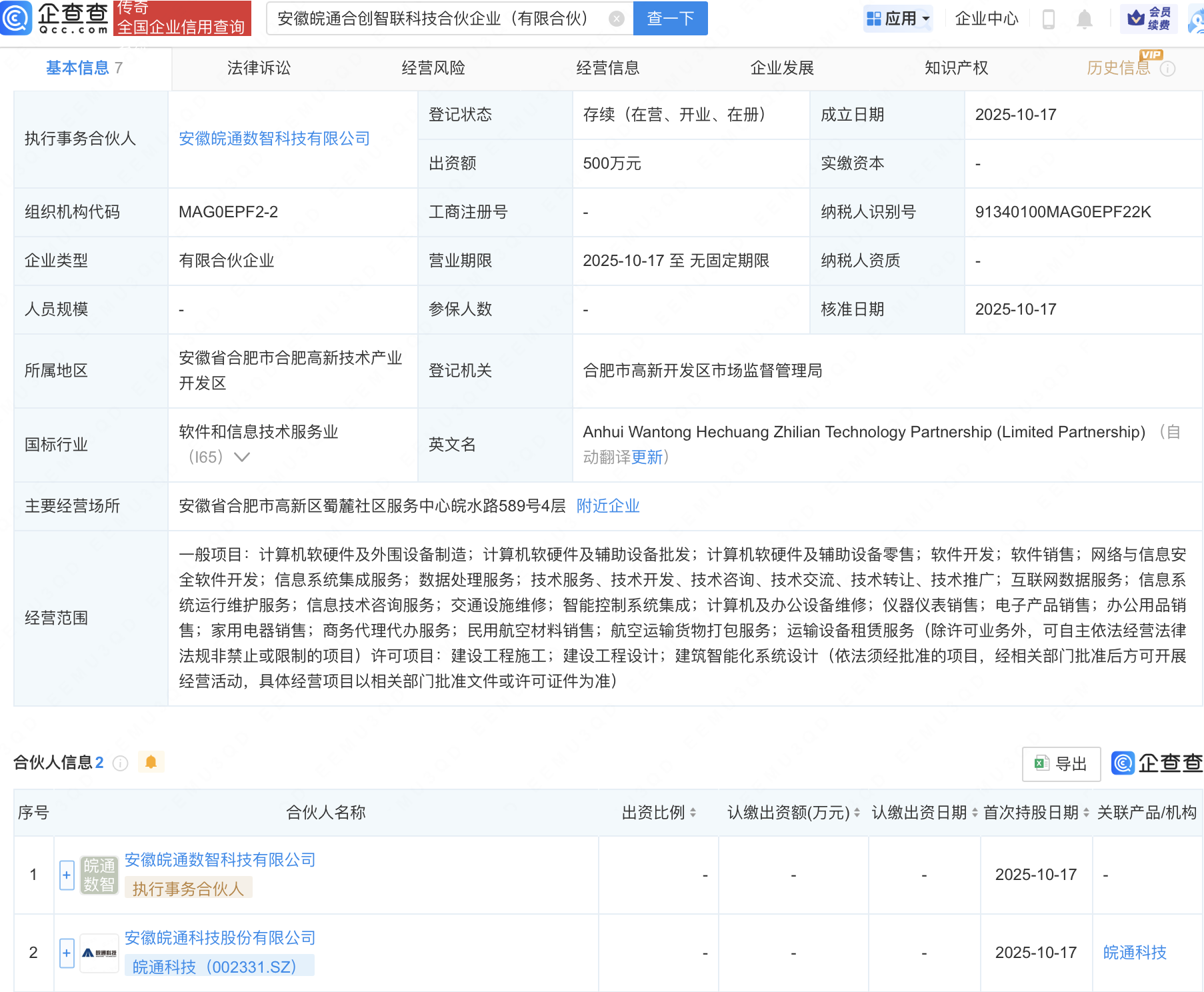This screenshot has width=1204, height=992.
Task: Click the company name search field
Action: (x=433, y=19)
